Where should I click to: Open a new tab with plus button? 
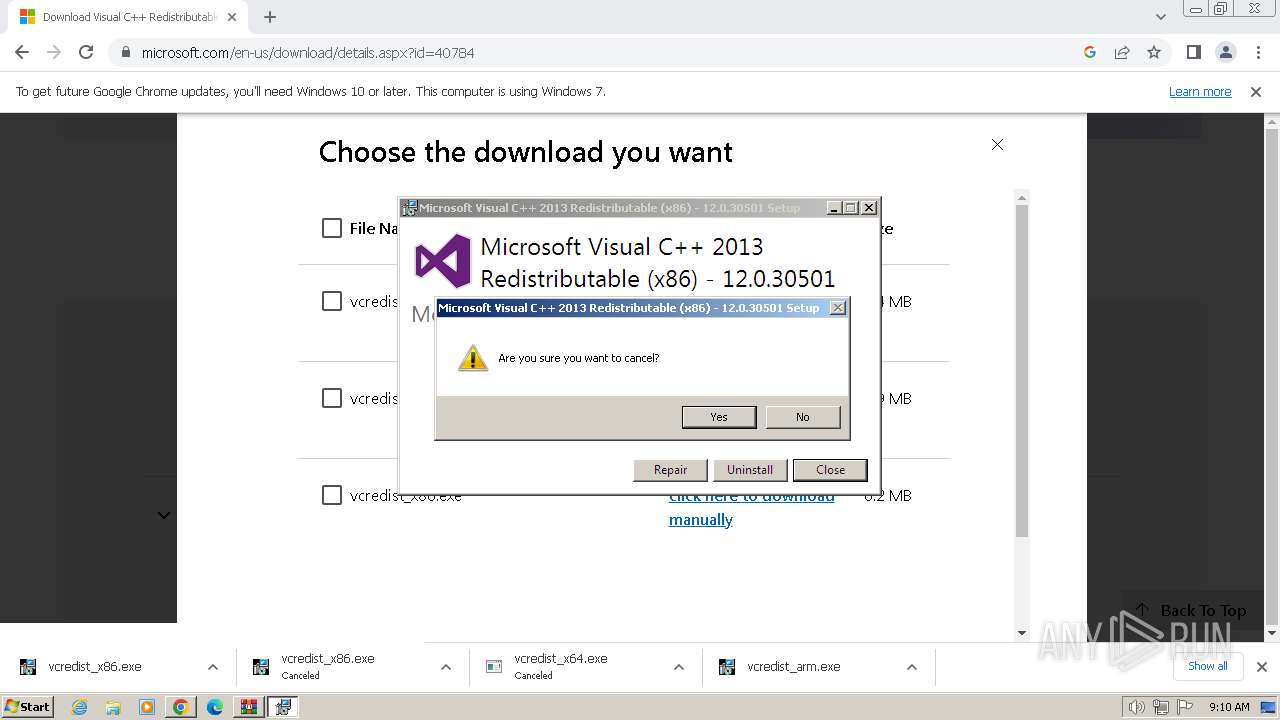pyautogui.click(x=270, y=17)
